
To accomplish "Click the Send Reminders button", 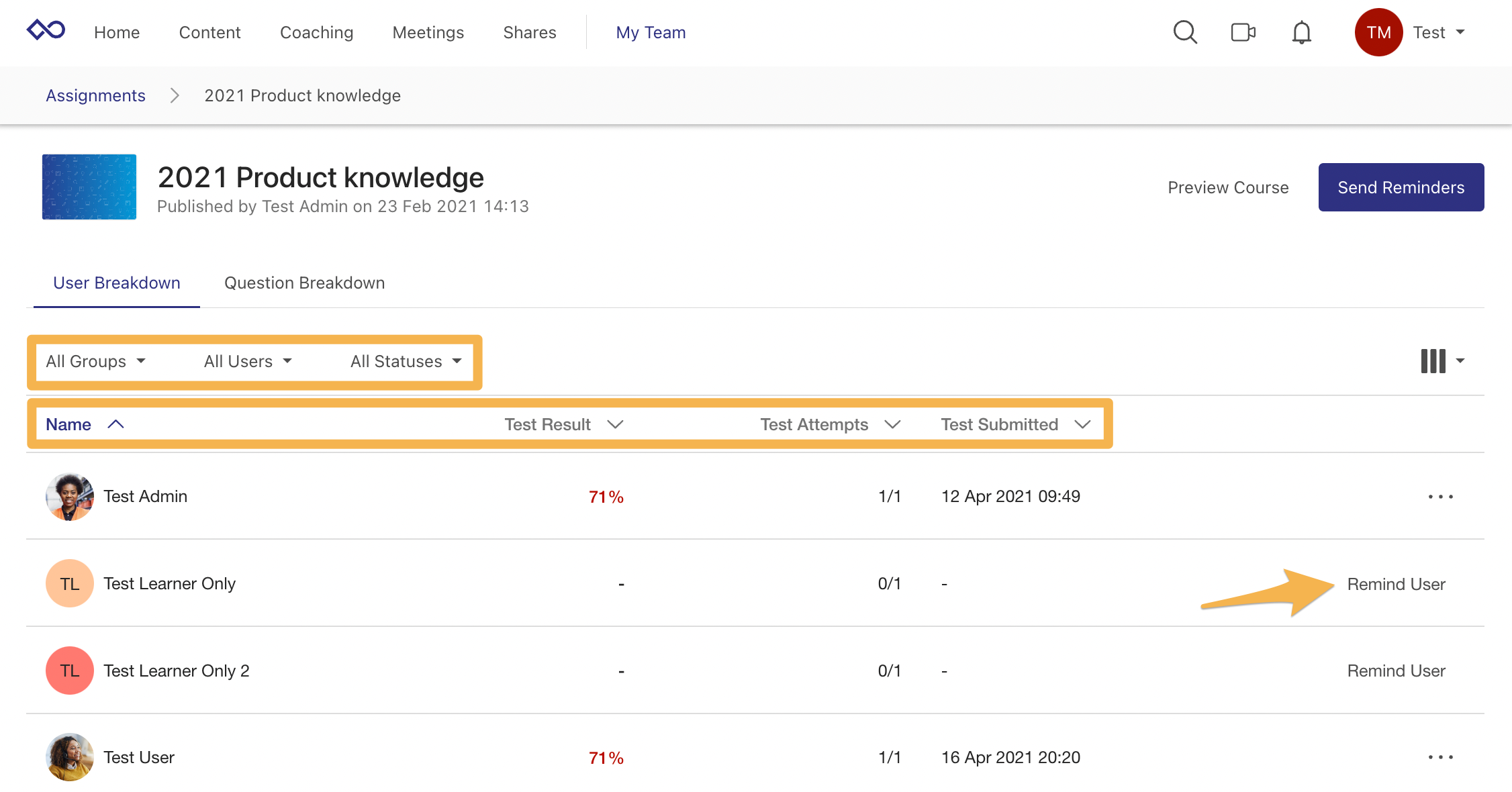I will click(1401, 187).
